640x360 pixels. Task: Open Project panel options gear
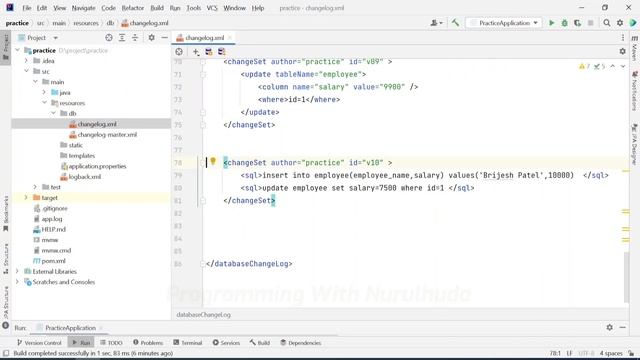coord(151,38)
